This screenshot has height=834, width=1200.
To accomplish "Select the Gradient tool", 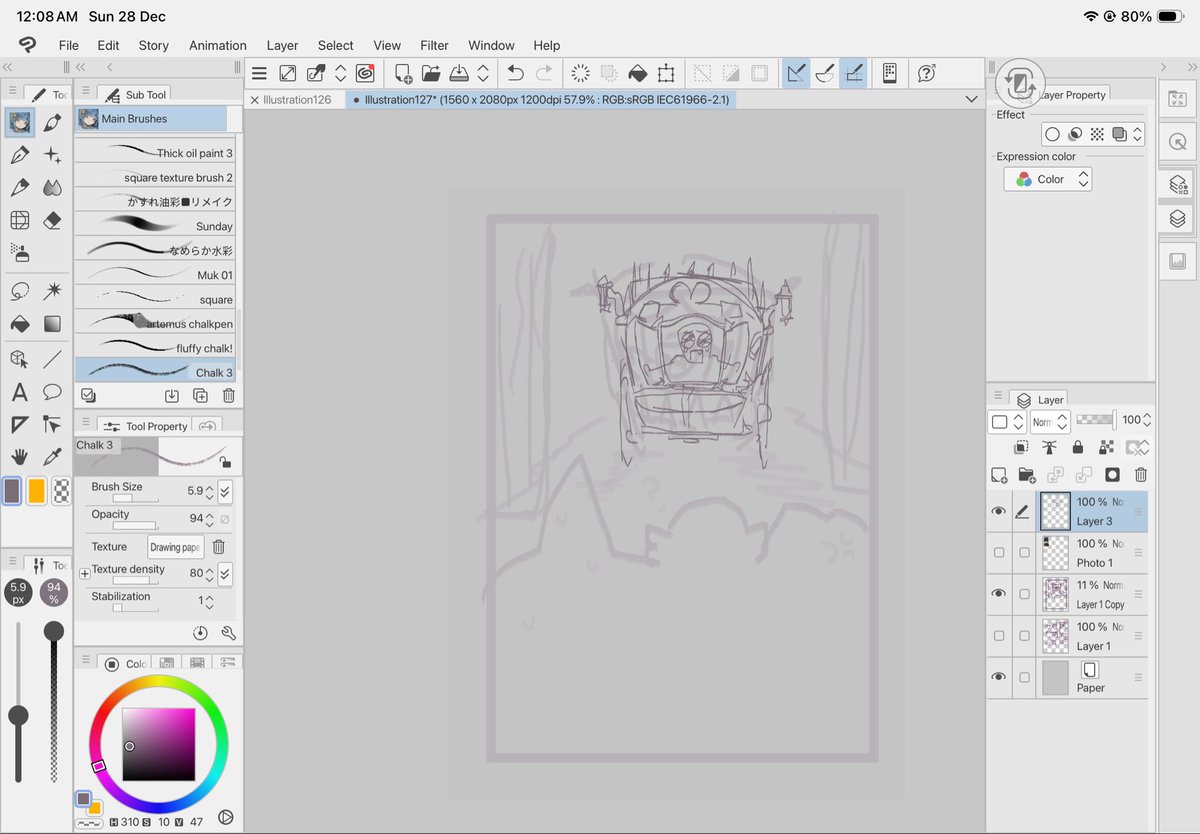I will (53, 324).
